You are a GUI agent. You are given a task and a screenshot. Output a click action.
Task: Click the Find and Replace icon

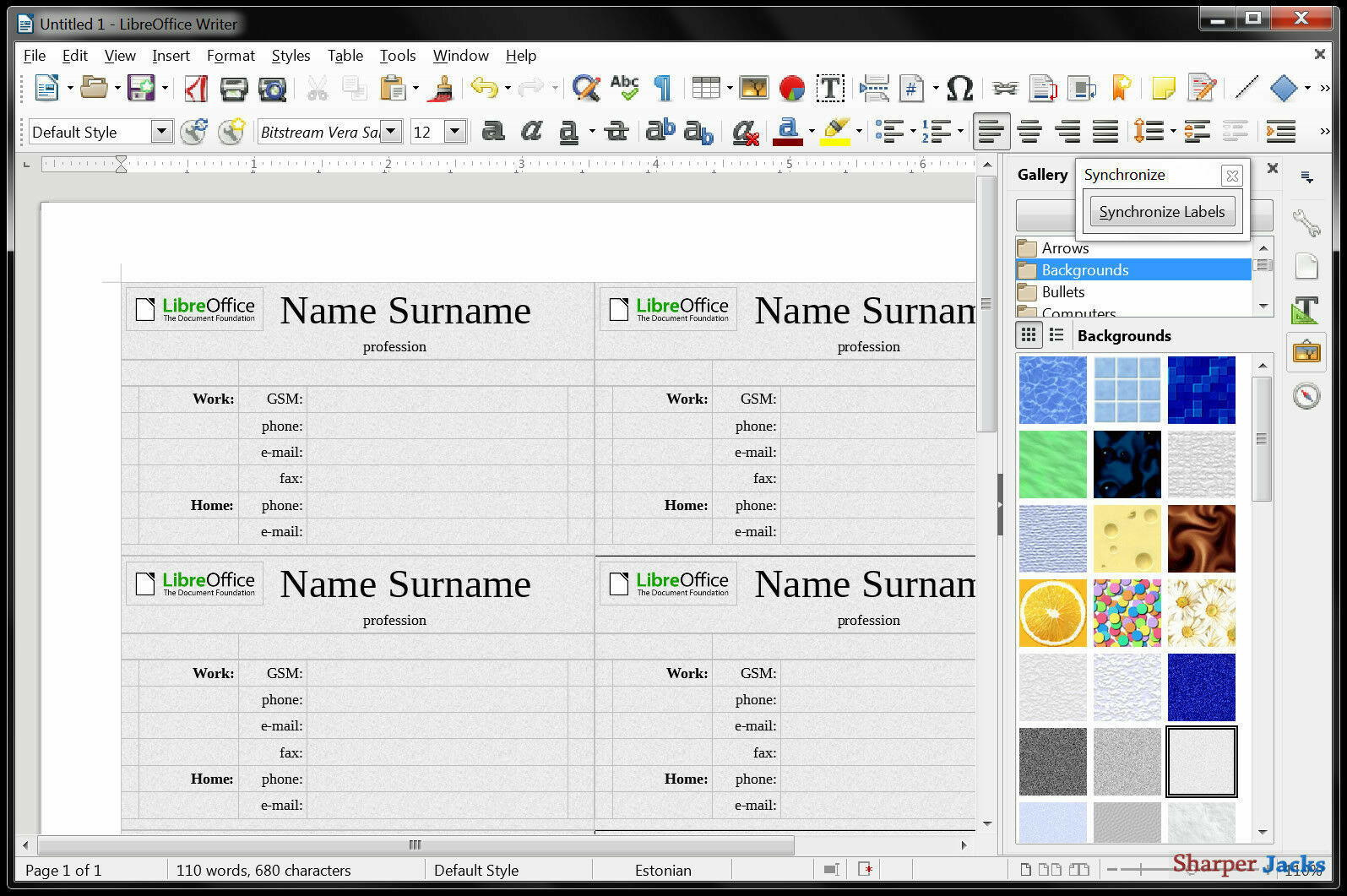585,88
